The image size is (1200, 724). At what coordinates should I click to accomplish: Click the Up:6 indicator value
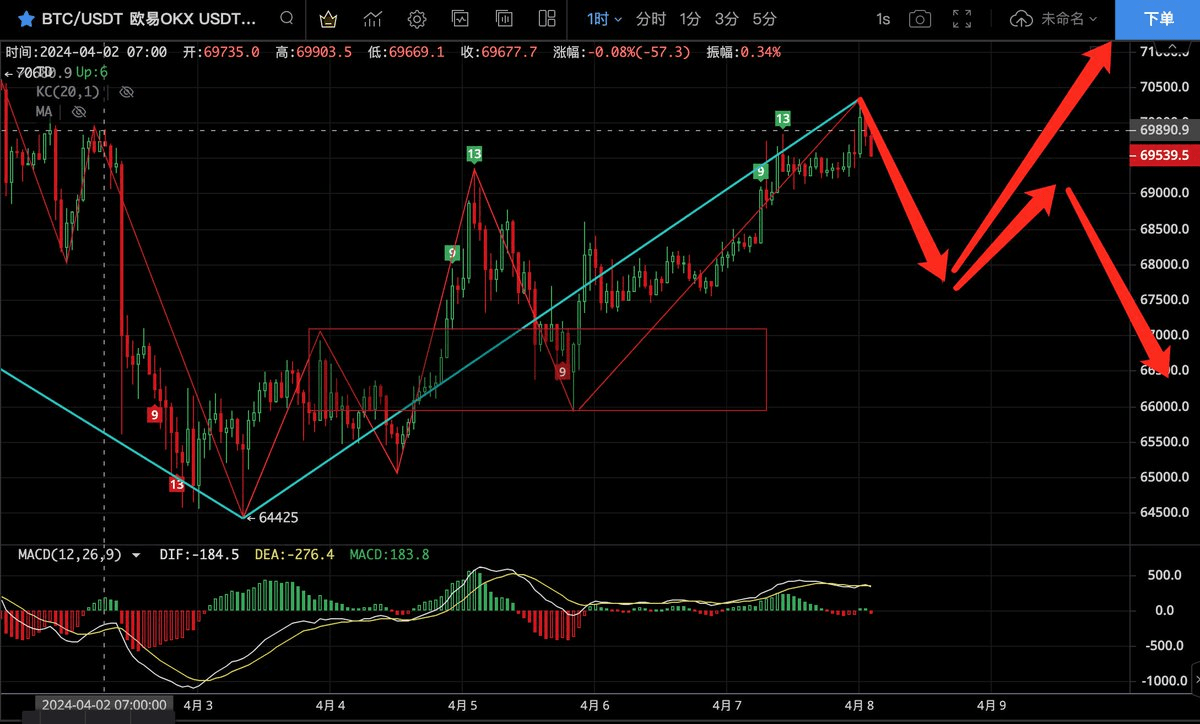[91, 73]
